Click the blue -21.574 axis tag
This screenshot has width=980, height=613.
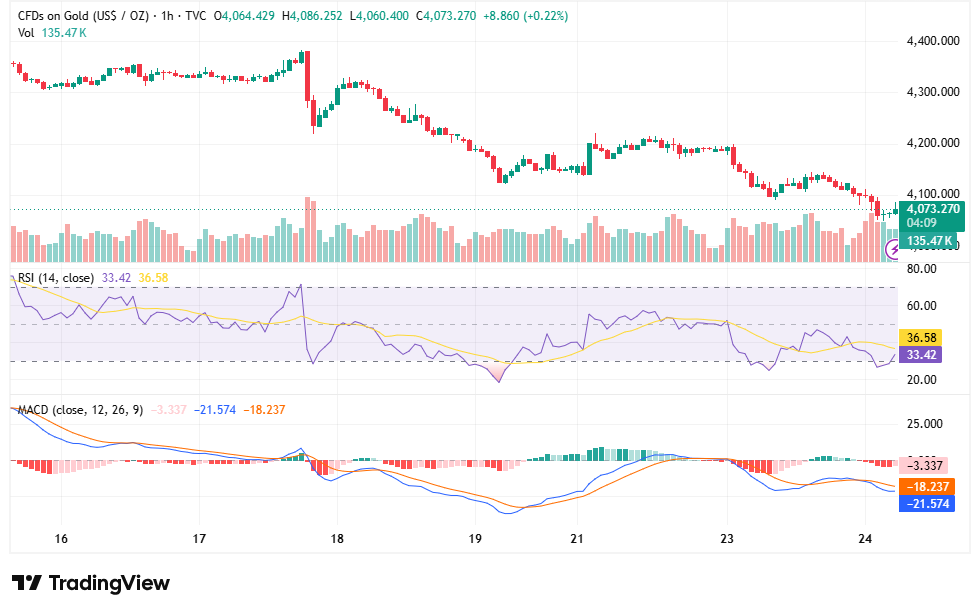tap(927, 504)
